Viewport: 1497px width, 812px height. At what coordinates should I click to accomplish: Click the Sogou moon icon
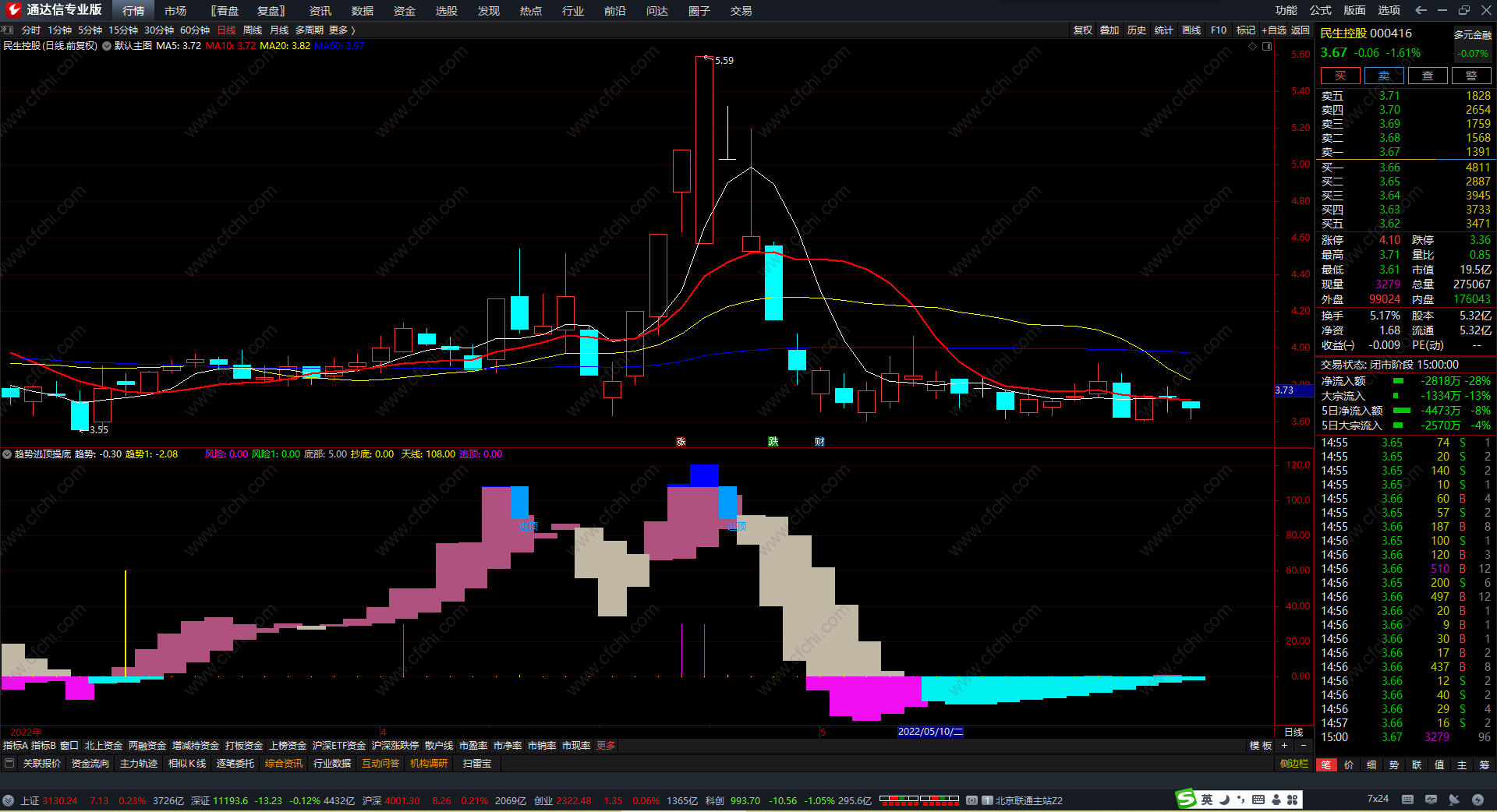pyautogui.click(x=1224, y=800)
